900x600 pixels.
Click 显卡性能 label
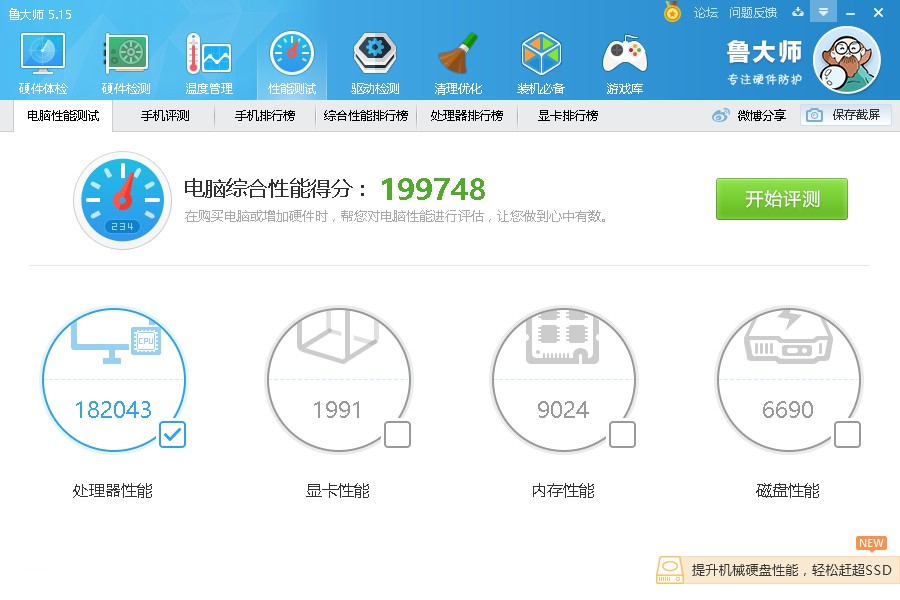point(338,491)
